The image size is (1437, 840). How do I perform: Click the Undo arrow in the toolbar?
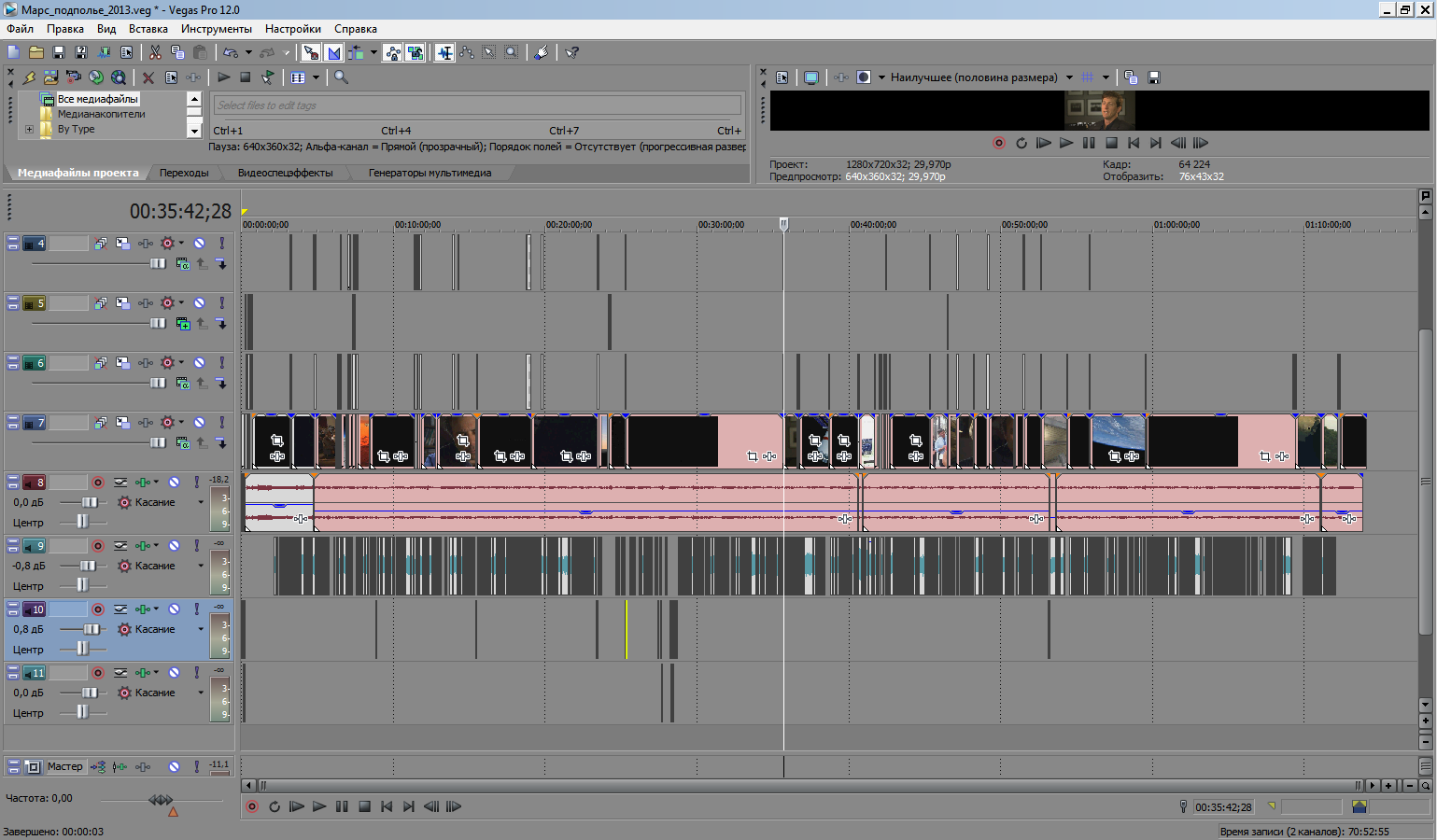coord(231,52)
